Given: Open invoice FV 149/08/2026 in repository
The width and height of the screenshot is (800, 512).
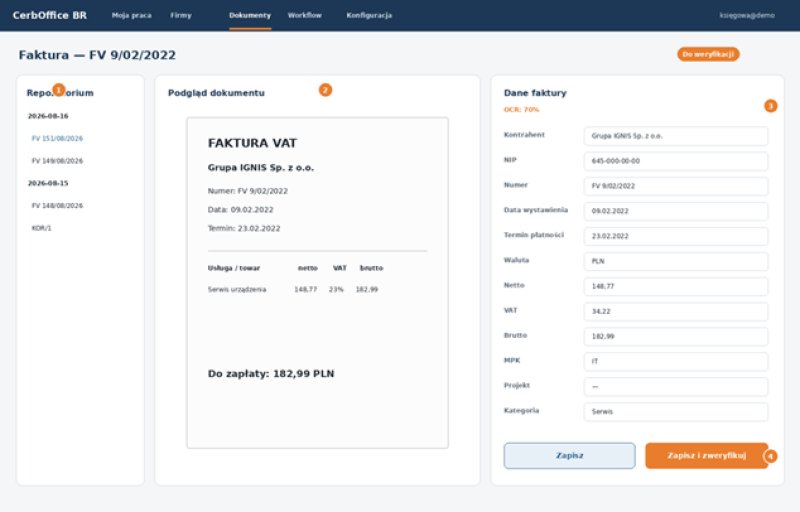Looking at the screenshot, I should [x=57, y=161].
